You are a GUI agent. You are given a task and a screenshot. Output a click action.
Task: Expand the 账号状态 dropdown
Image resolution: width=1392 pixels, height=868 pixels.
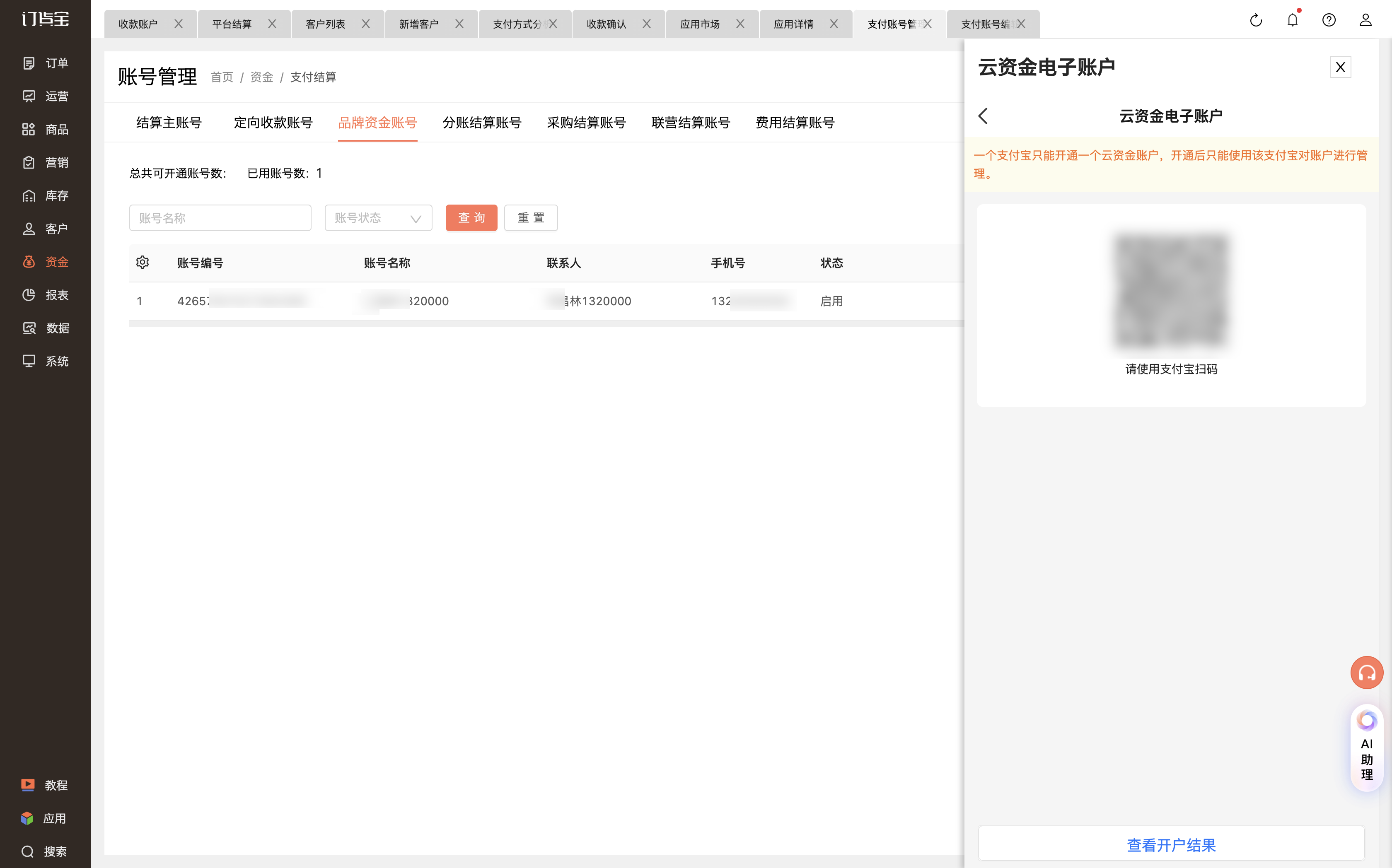378,218
